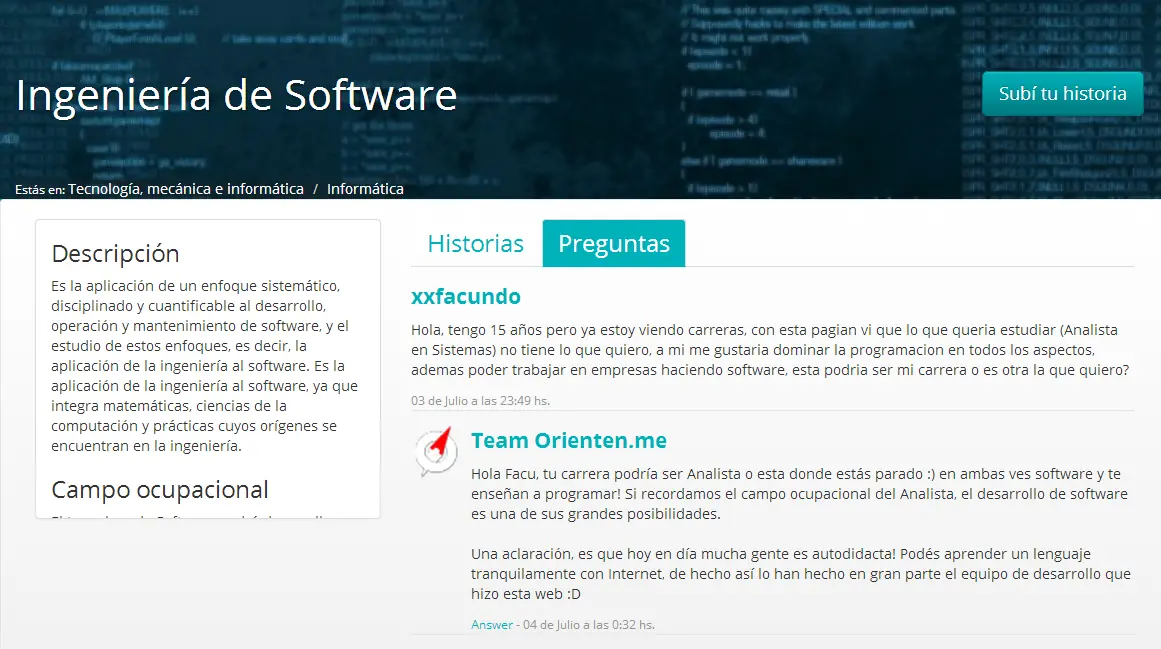1161x649 pixels.
Task: Click the description paragraph 'Es la aplicación de un enfoque'
Action: click(x=204, y=366)
